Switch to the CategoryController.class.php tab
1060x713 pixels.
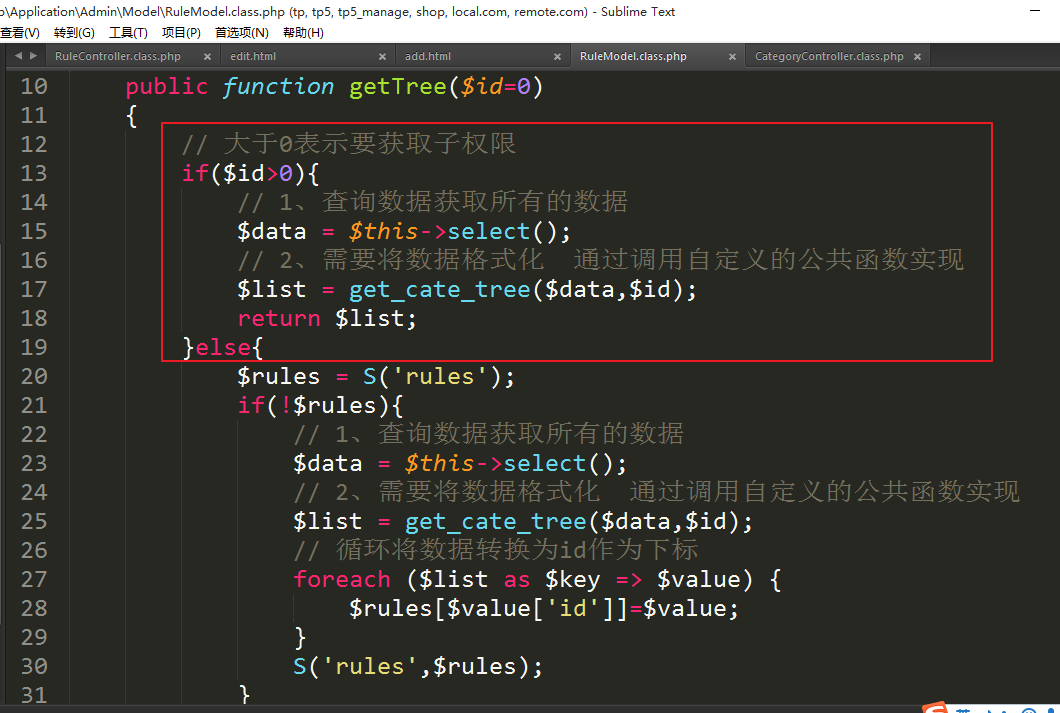click(828, 57)
